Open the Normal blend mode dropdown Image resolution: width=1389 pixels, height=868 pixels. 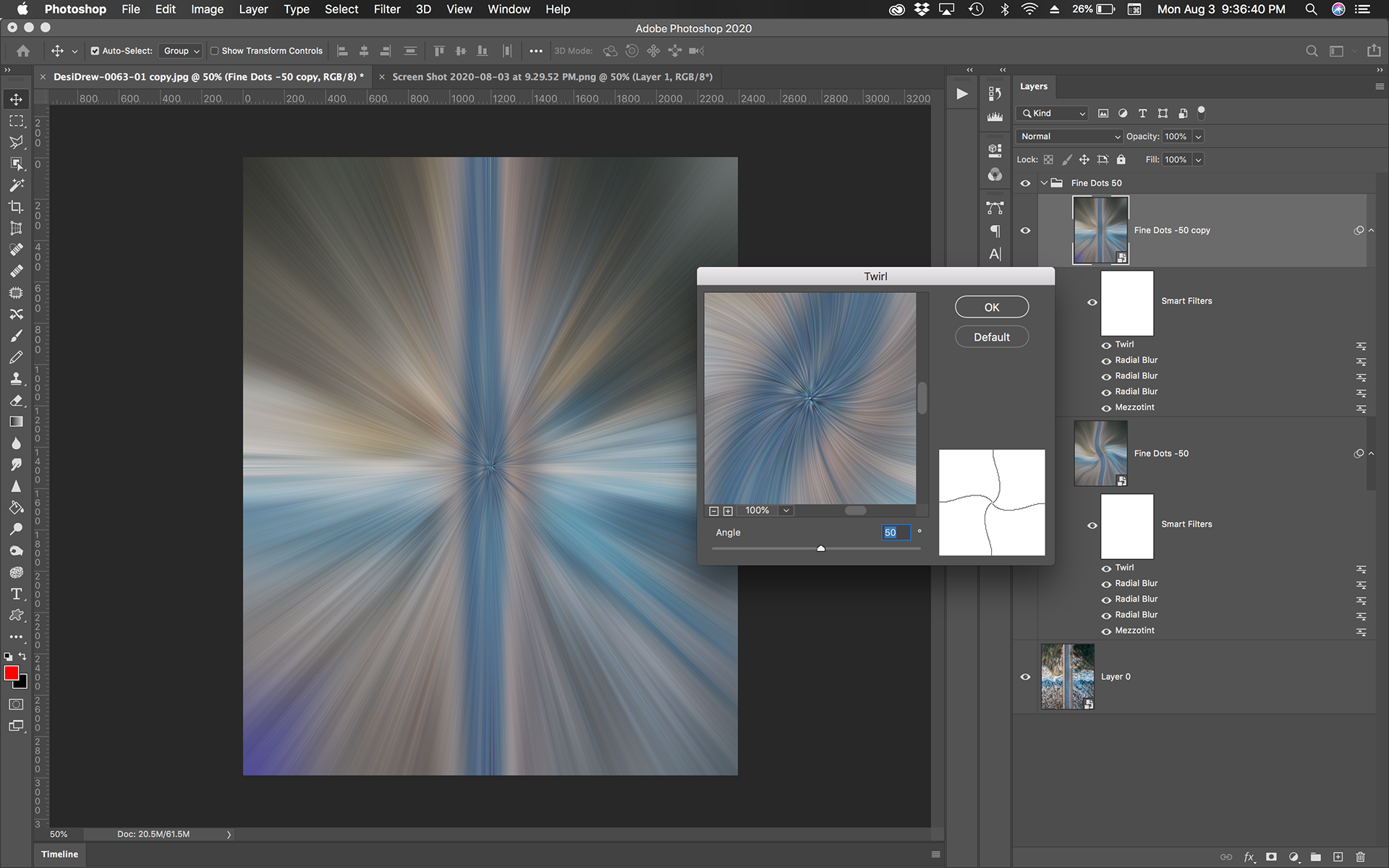[x=1070, y=137]
